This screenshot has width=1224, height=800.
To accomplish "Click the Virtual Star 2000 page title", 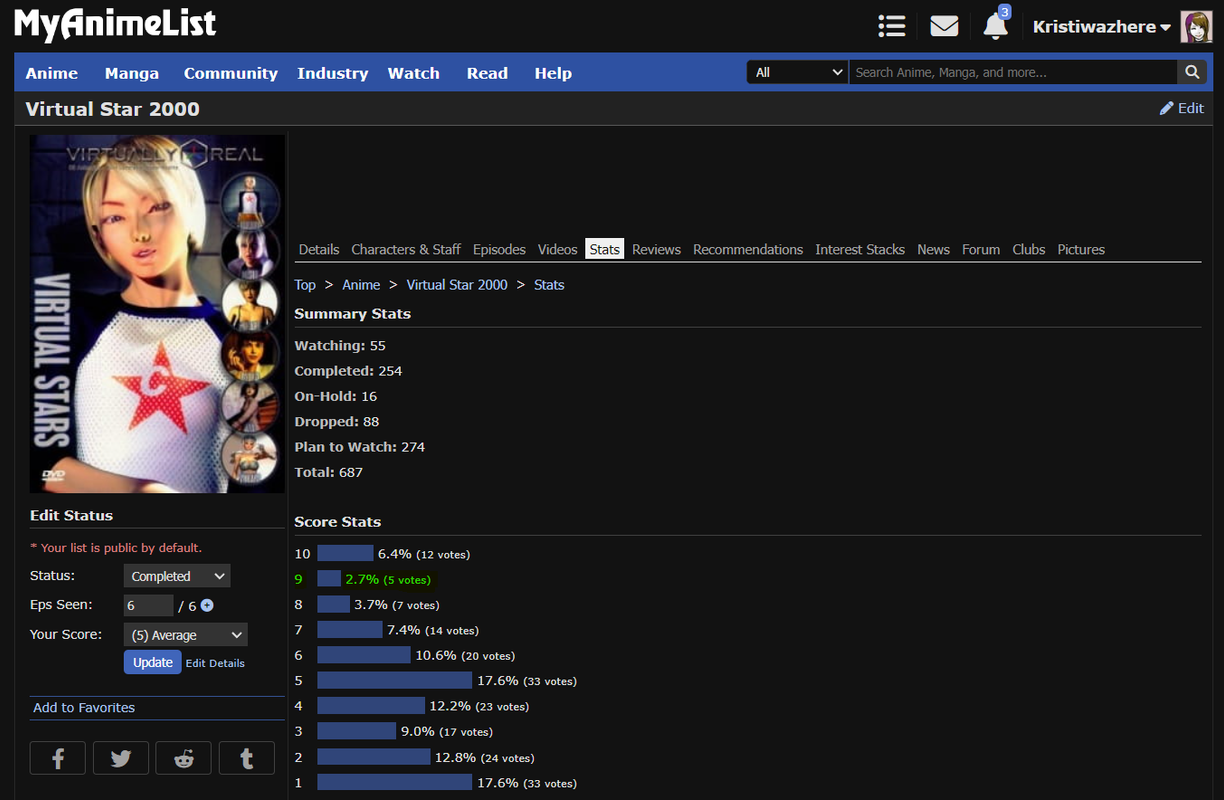I will [113, 109].
